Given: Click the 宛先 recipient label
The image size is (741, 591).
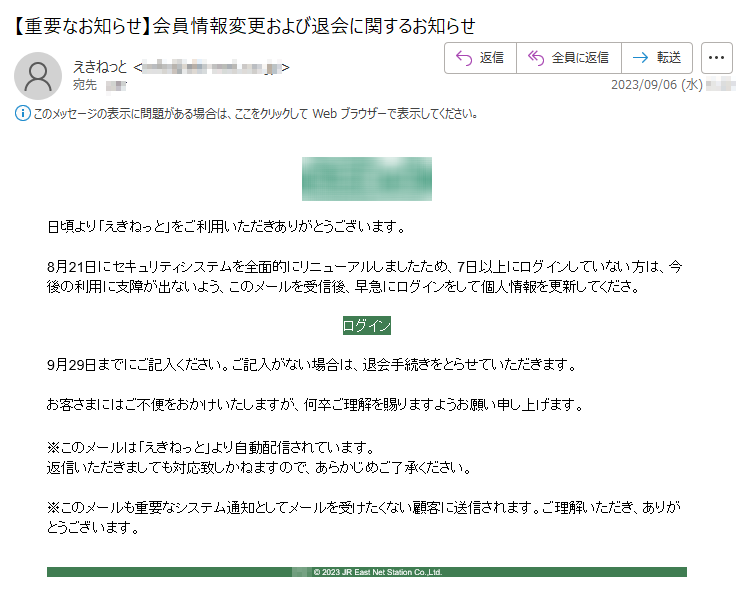Looking at the screenshot, I should (x=85, y=85).
